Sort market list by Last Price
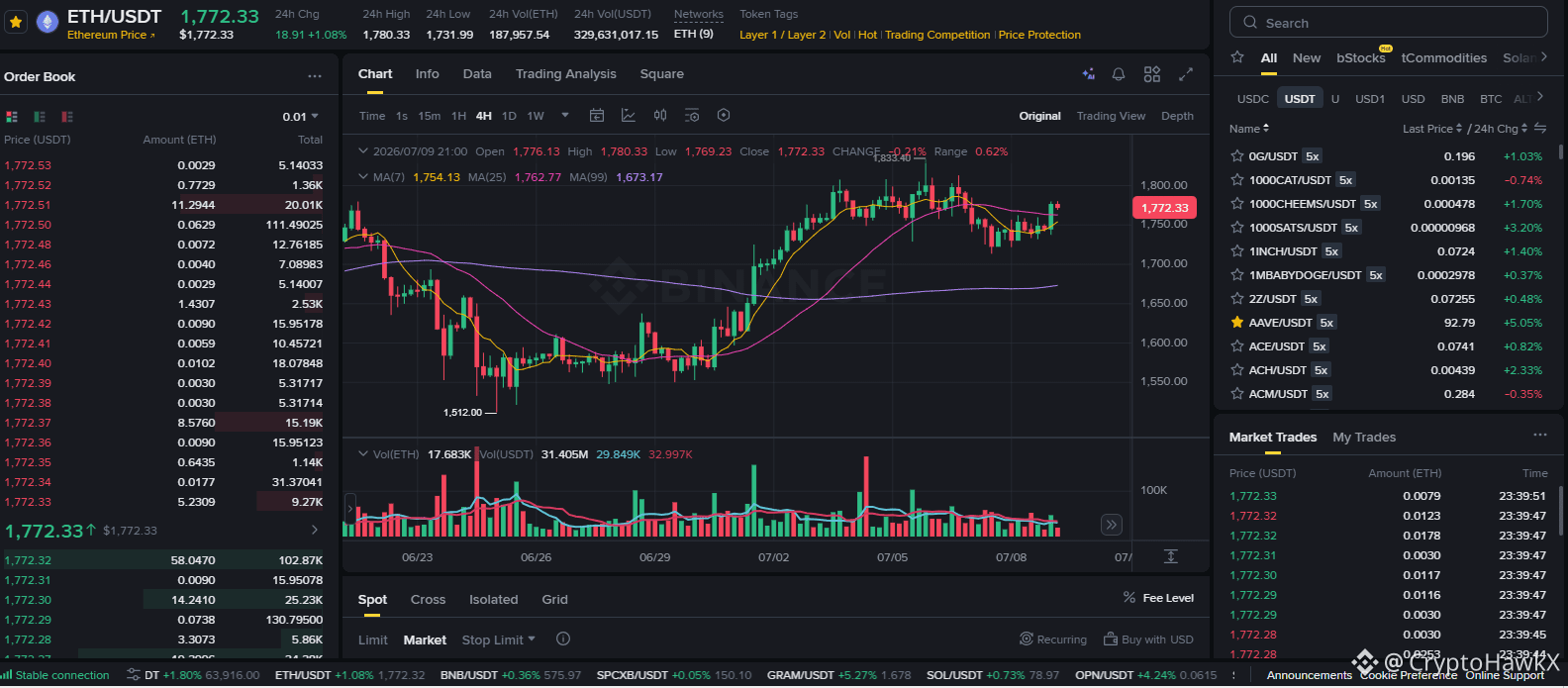Image resolution: width=1568 pixels, height=688 pixels. (x=1433, y=129)
